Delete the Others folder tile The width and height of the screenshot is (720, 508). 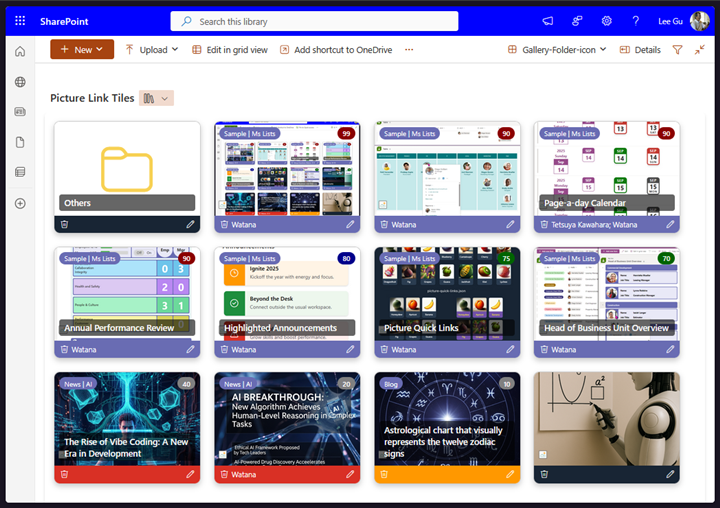click(65, 225)
